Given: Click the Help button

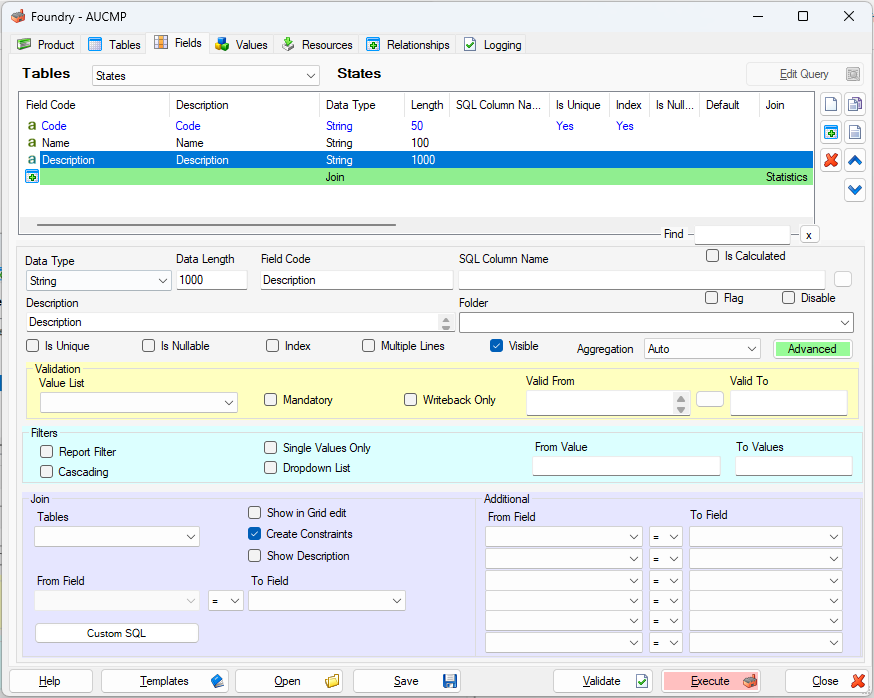Looking at the screenshot, I should [x=51, y=681].
